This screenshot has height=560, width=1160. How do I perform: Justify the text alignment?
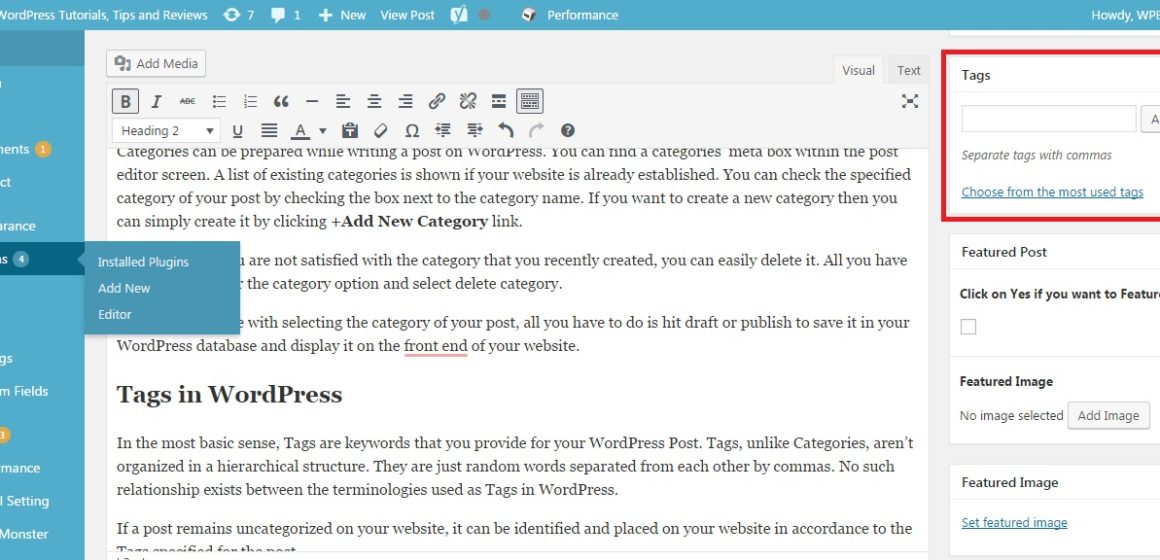269,131
